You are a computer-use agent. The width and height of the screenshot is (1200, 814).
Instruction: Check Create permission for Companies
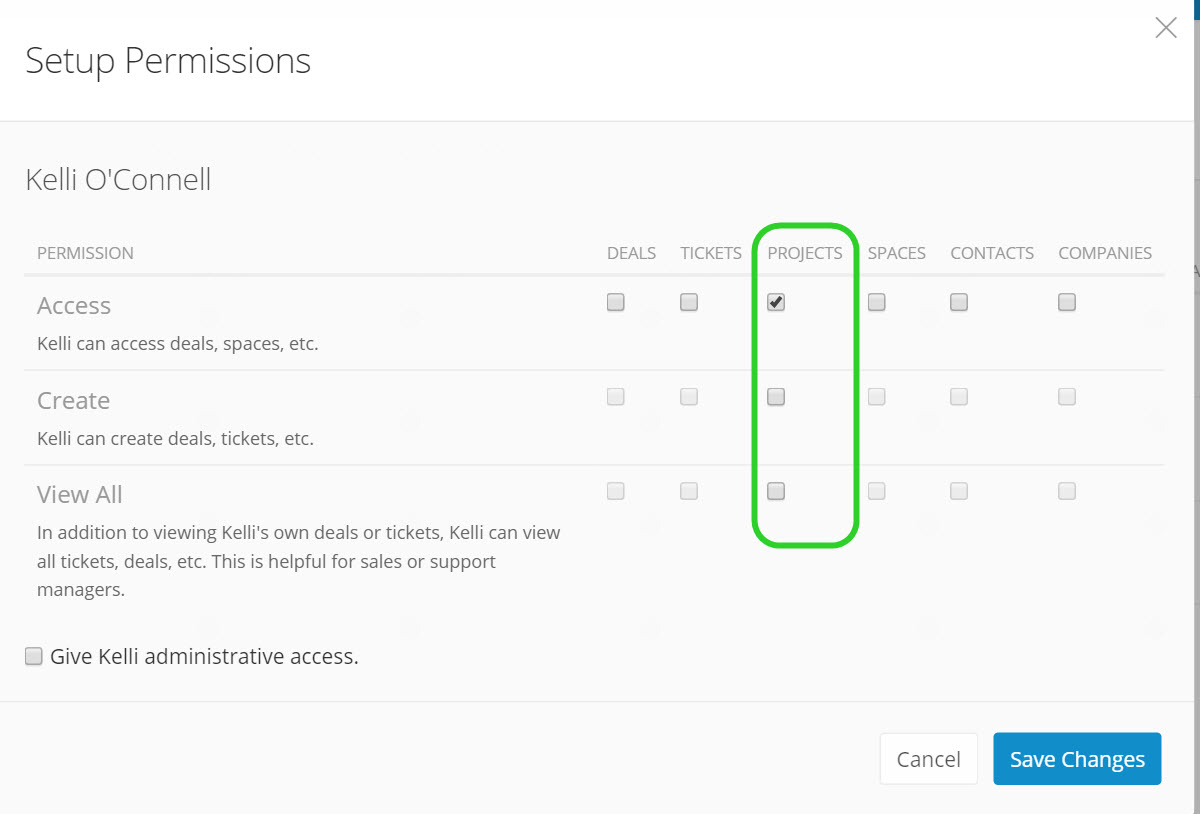tap(1067, 397)
